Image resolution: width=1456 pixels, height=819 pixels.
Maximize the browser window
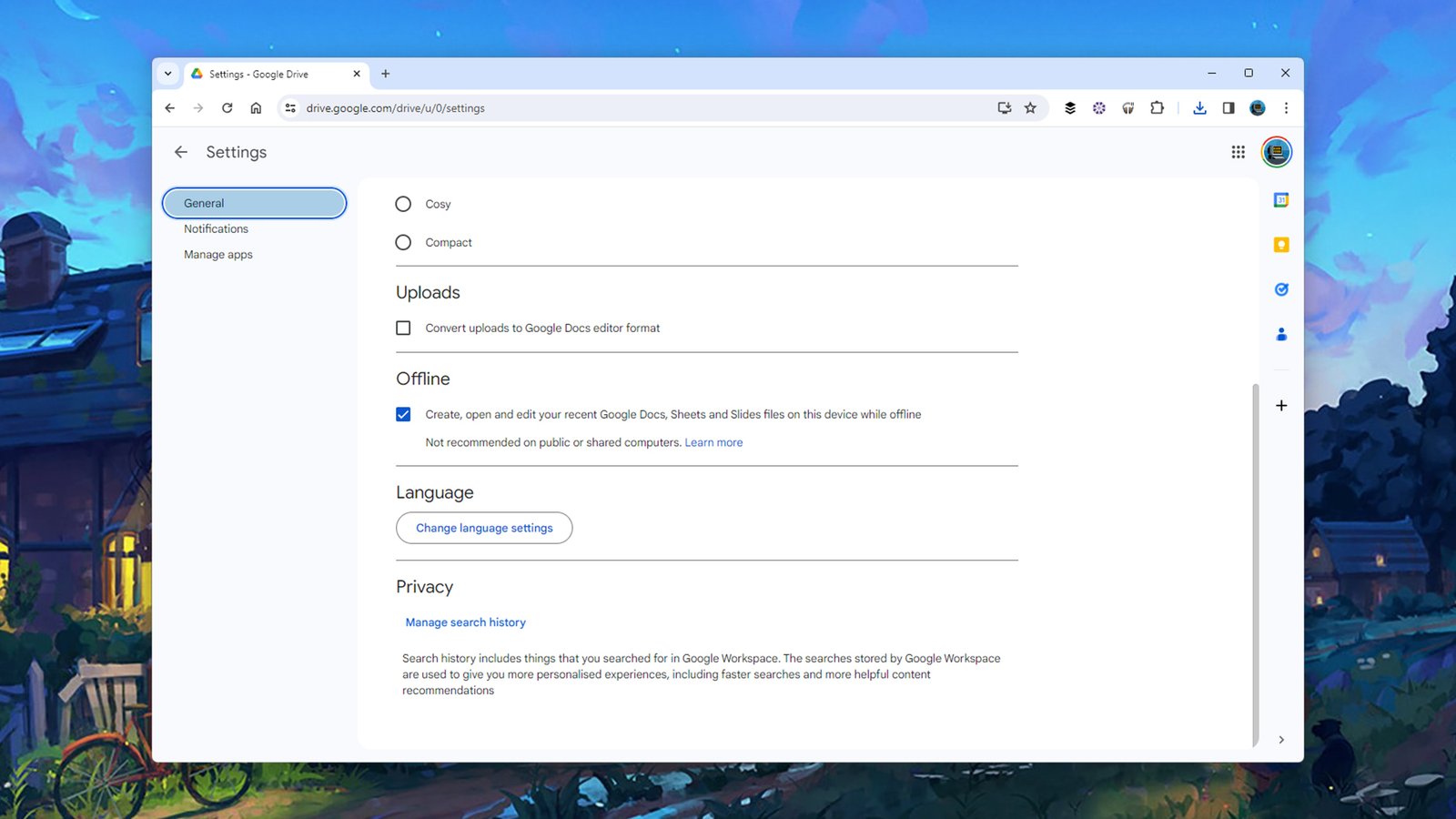click(x=1249, y=74)
